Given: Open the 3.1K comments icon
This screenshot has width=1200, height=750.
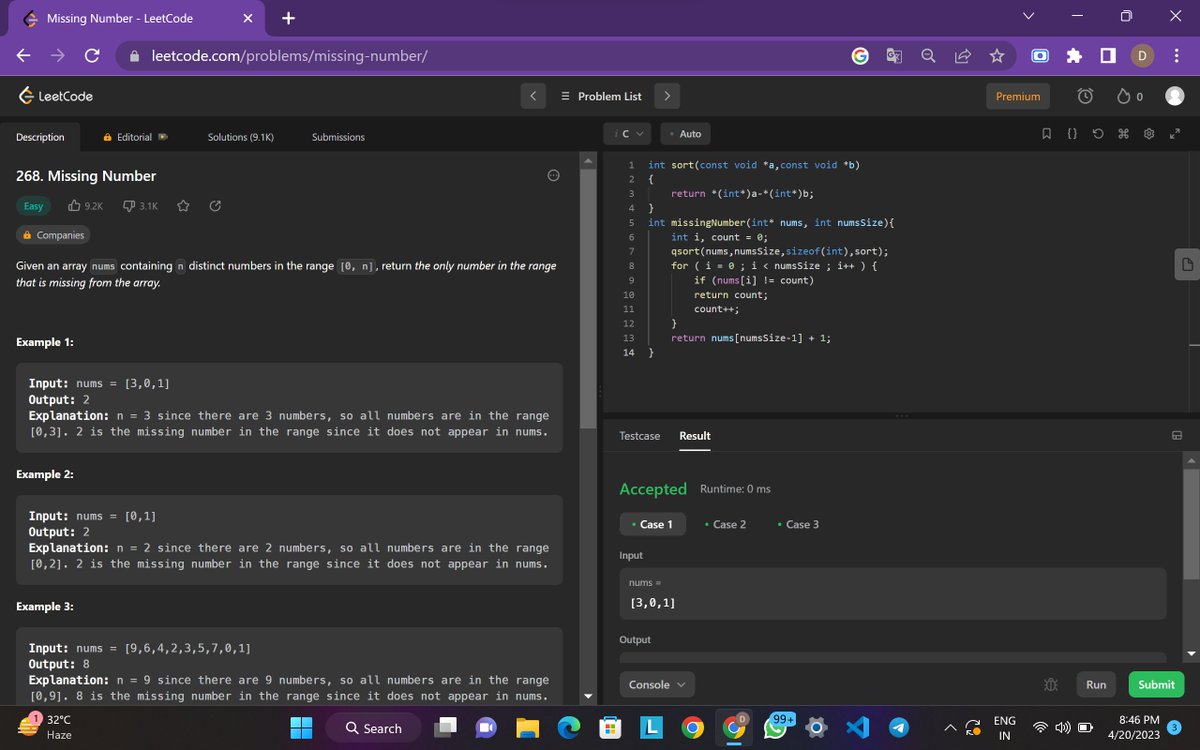Looking at the screenshot, I should pyautogui.click(x=128, y=206).
